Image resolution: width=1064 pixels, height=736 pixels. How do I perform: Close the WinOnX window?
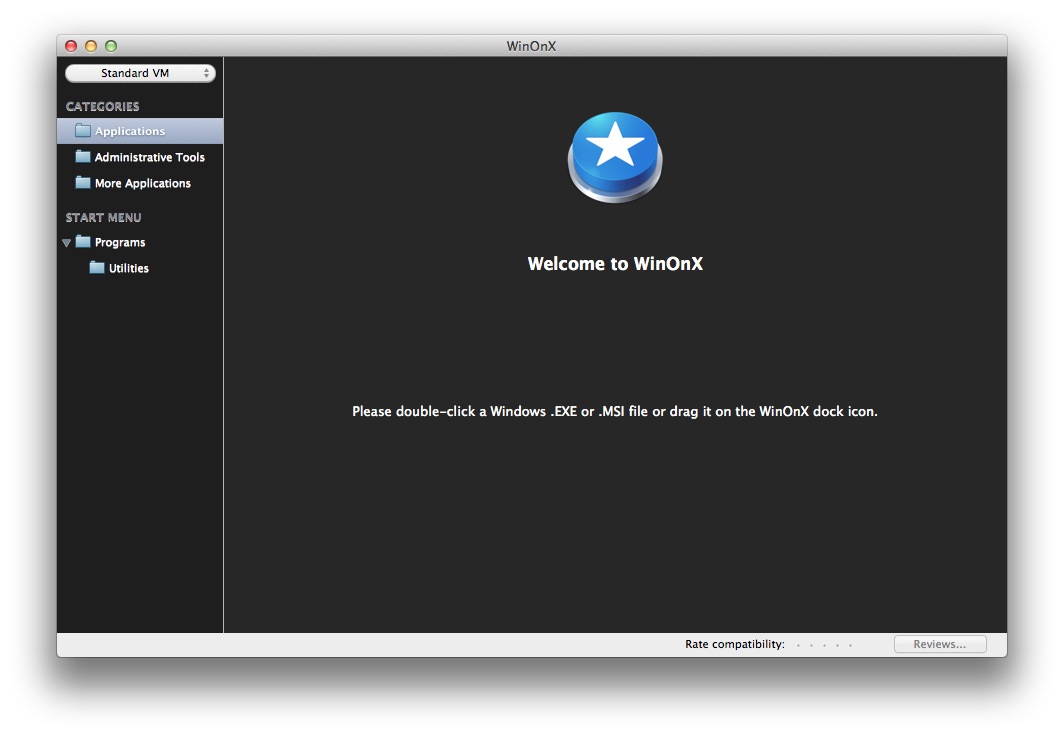71,46
